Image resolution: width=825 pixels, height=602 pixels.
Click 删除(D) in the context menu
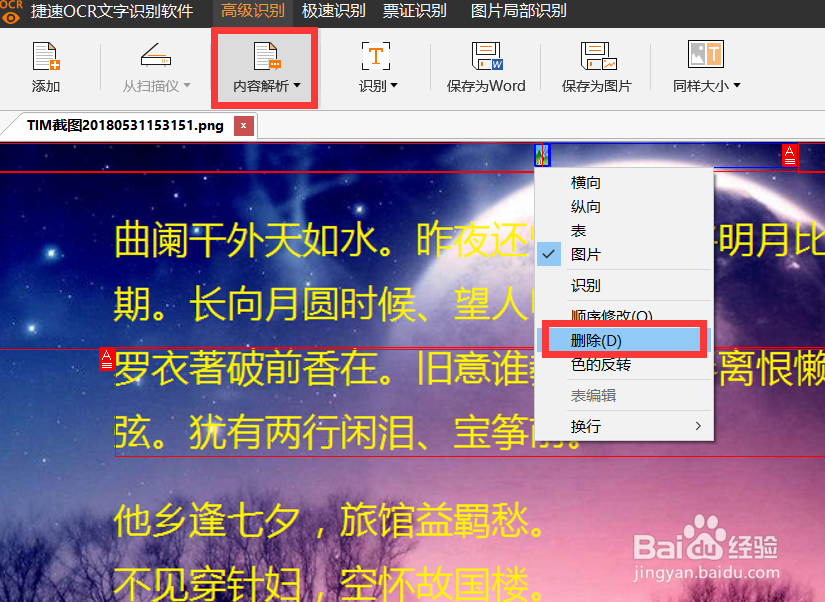pos(601,339)
